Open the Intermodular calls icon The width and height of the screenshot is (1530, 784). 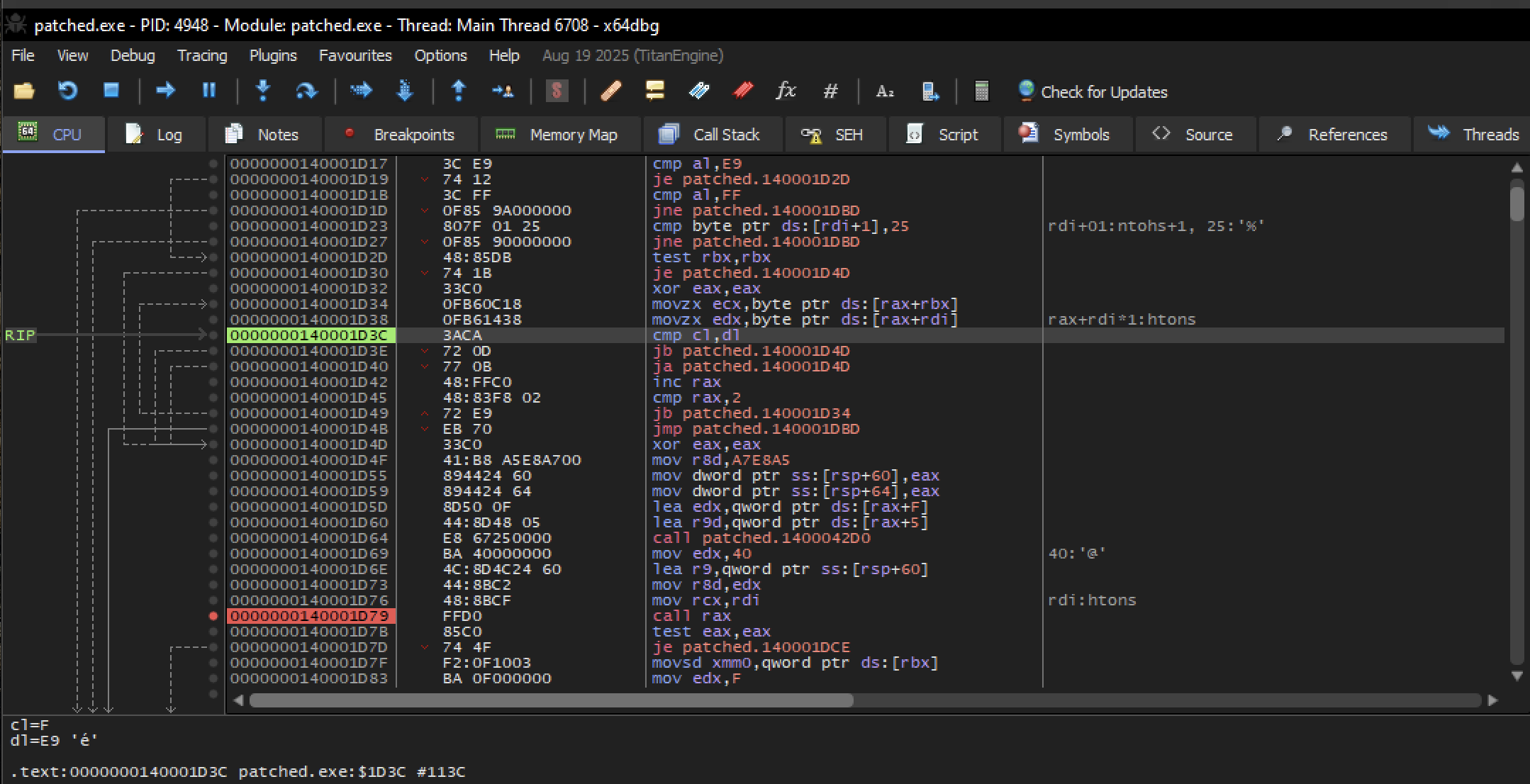coord(930,91)
